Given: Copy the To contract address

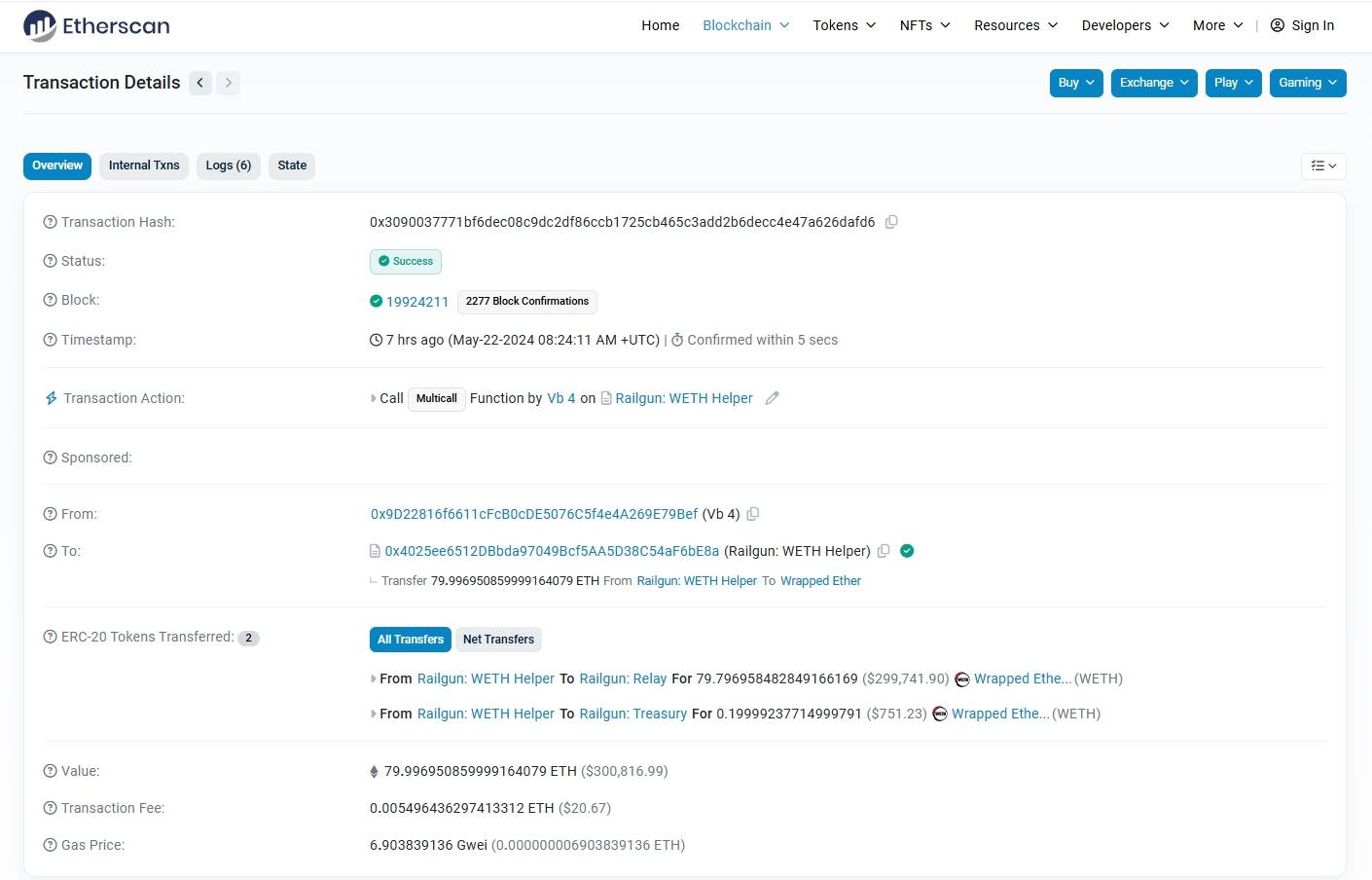Looking at the screenshot, I should (884, 551).
